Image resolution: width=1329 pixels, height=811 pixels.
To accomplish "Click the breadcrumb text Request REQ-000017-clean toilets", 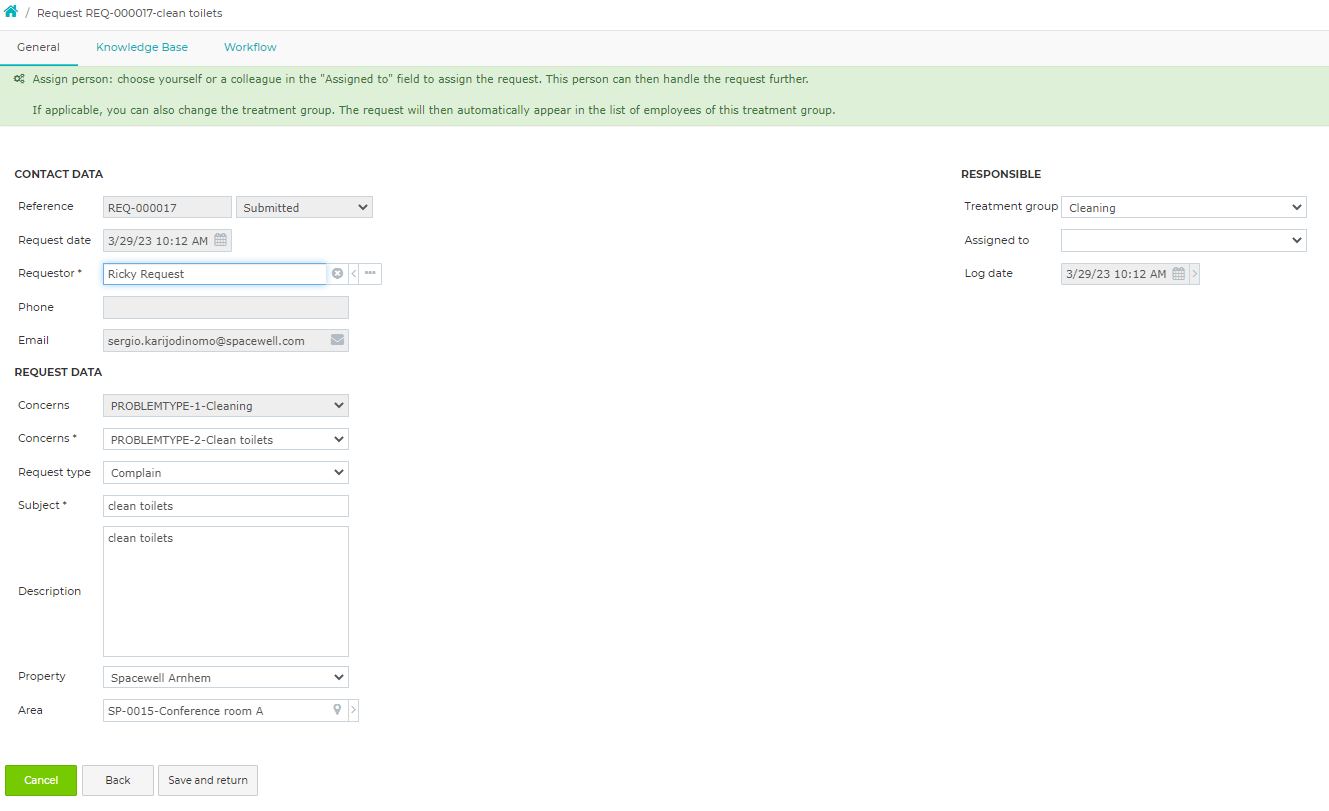I will click(x=130, y=13).
